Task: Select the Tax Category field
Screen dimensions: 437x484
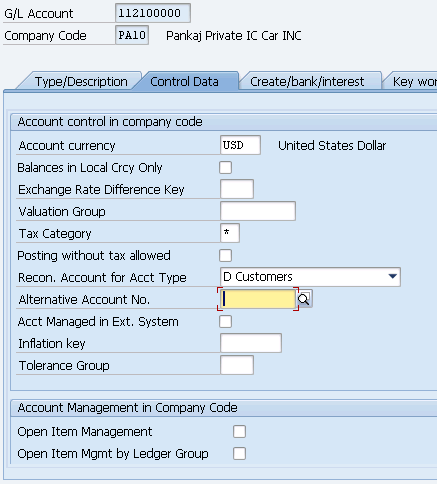Action: 230,233
